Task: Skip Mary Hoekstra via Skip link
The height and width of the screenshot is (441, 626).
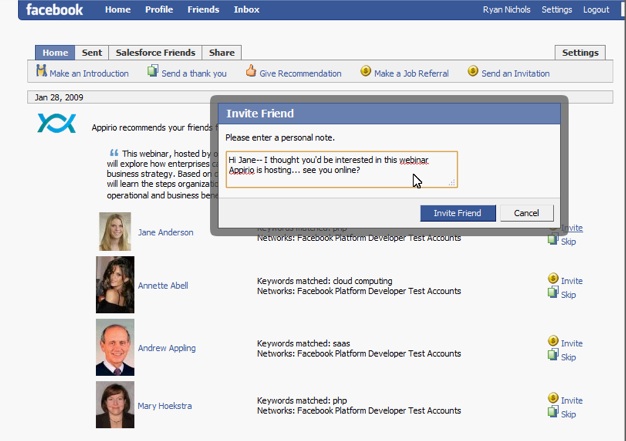Action: [569, 414]
